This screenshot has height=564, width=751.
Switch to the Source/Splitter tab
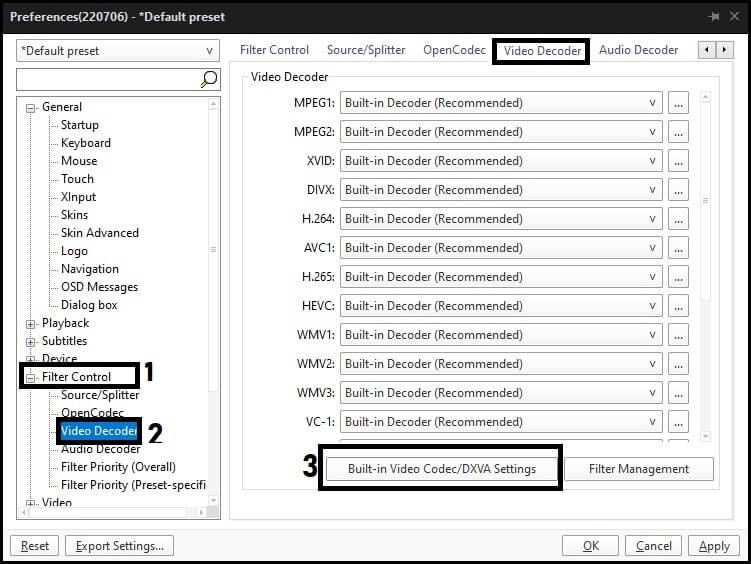(366, 50)
